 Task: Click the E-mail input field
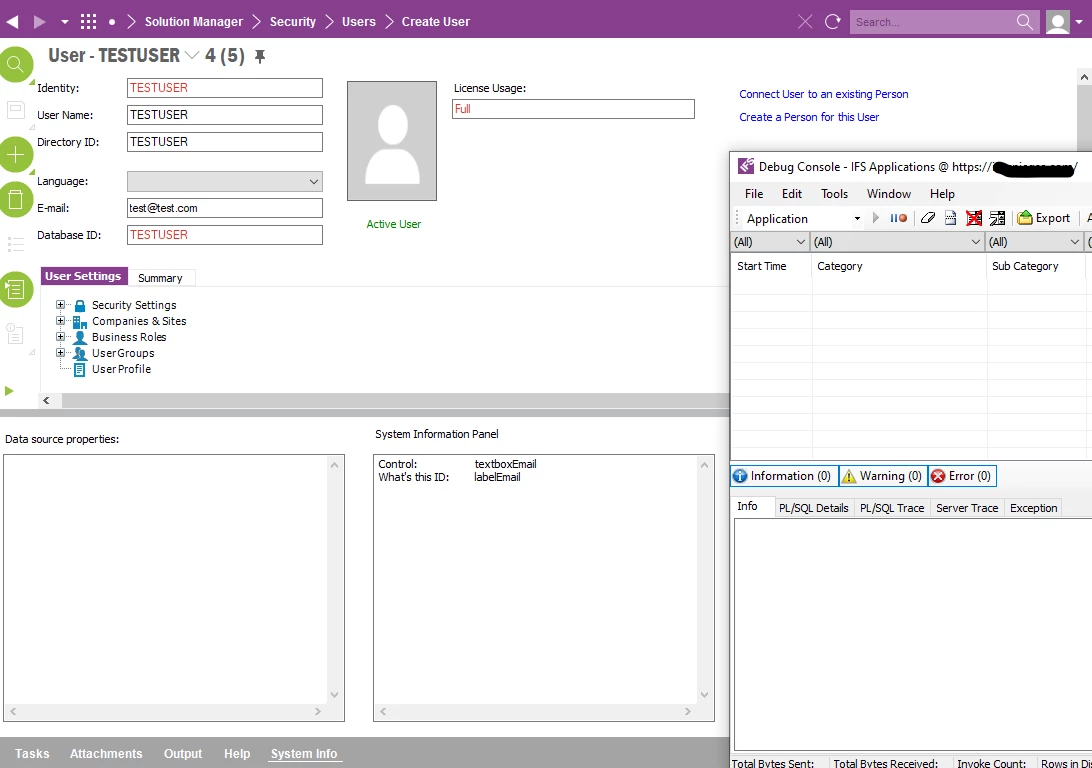click(x=225, y=208)
